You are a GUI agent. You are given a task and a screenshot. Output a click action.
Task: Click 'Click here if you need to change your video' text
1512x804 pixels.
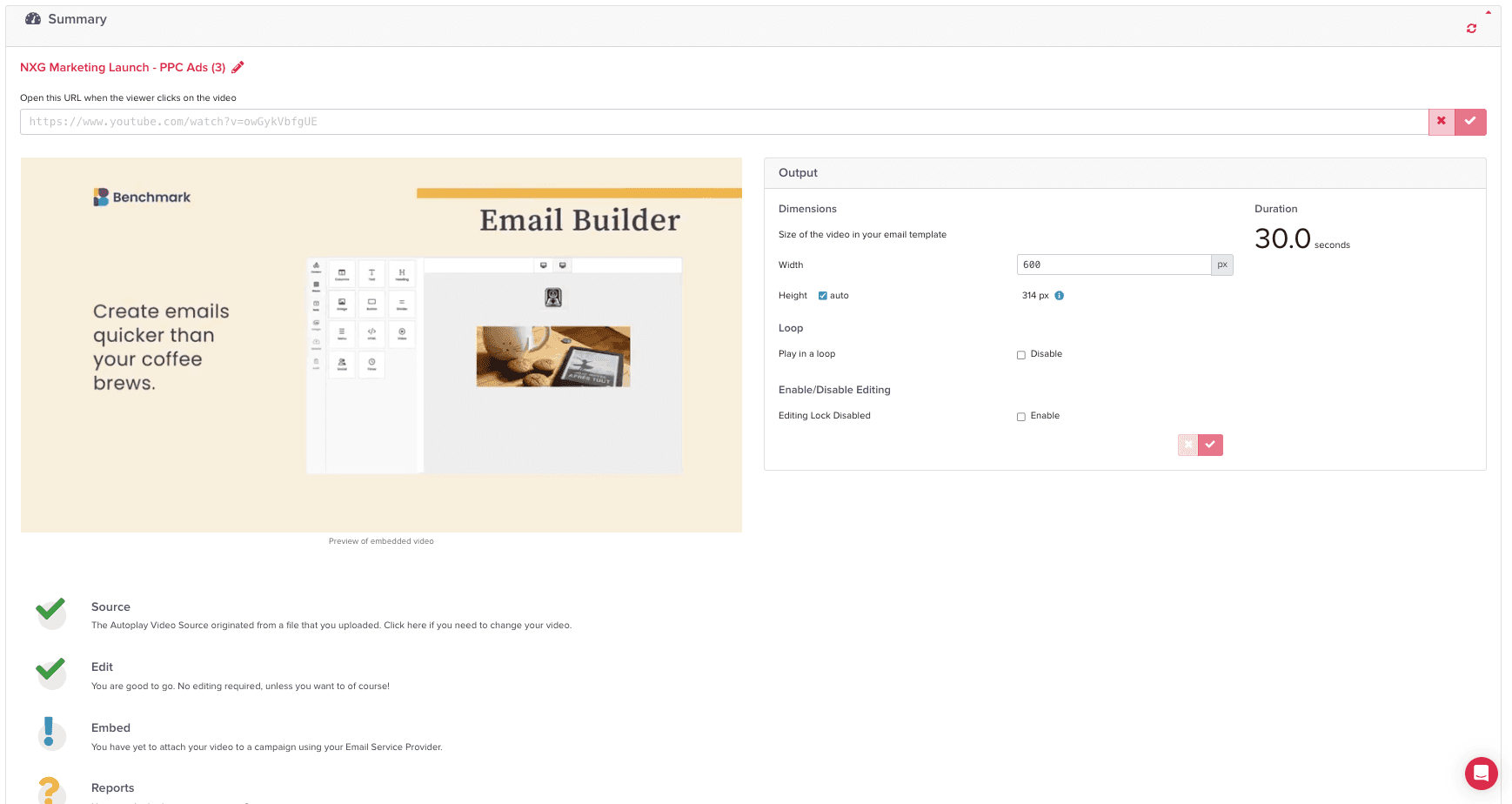pos(478,626)
